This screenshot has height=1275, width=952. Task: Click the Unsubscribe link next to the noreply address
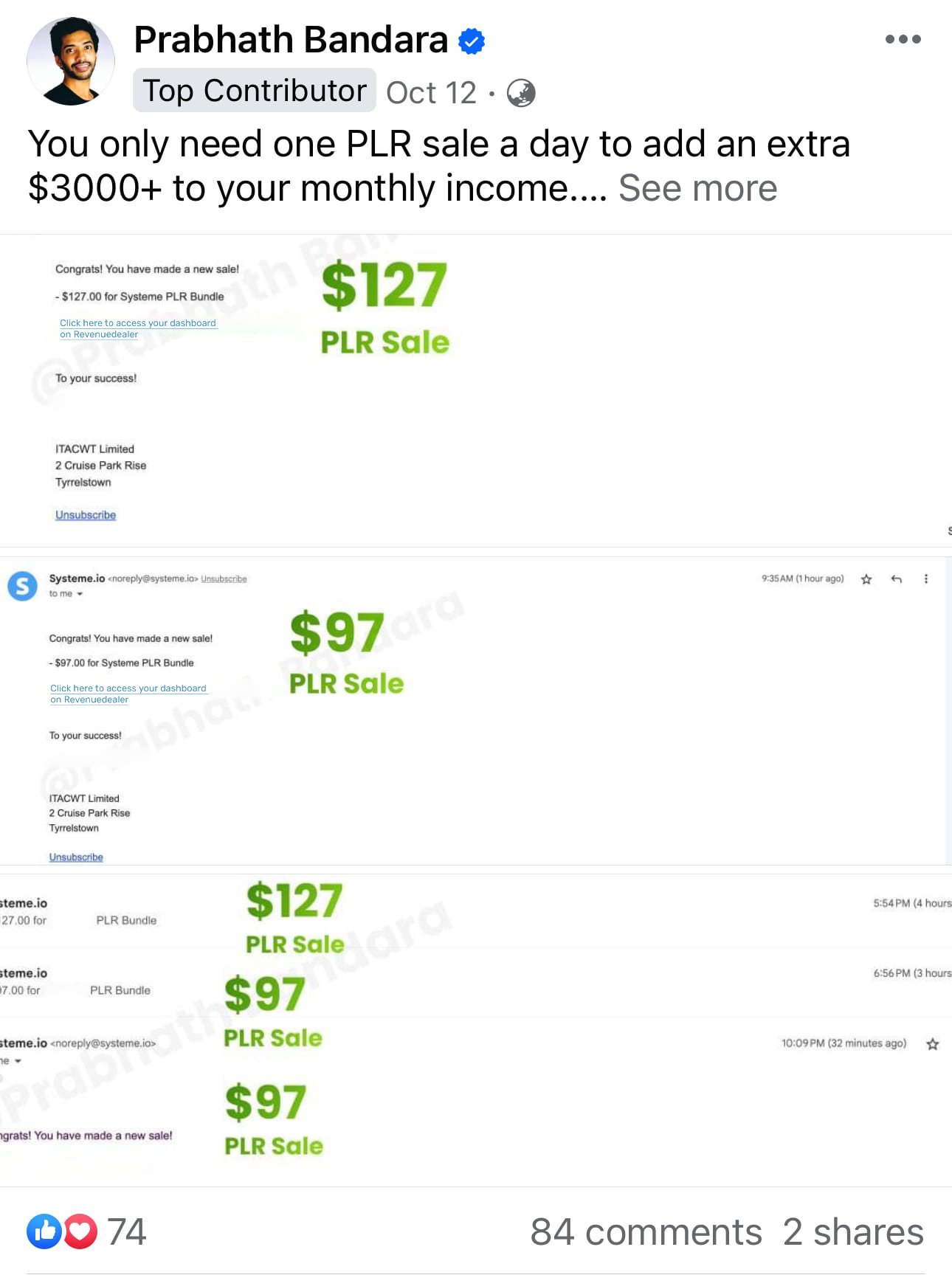[x=224, y=579]
